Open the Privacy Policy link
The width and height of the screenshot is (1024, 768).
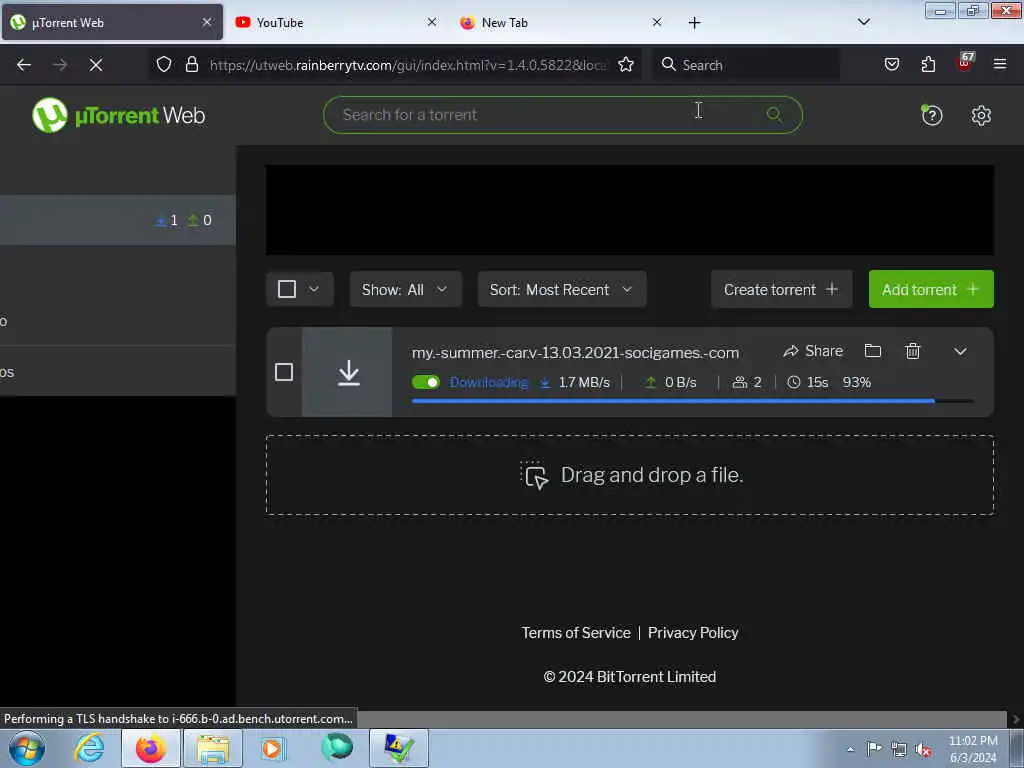click(693, 633)
